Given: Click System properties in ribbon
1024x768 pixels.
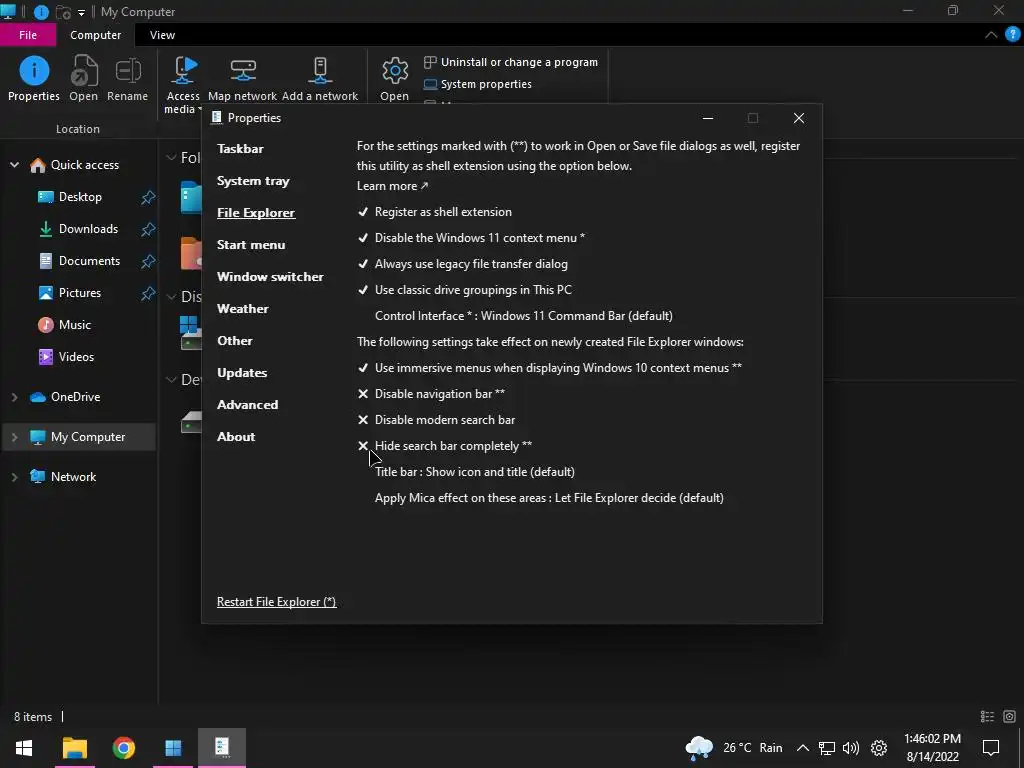Looking at the screenshot, I should tap(478, 84).
